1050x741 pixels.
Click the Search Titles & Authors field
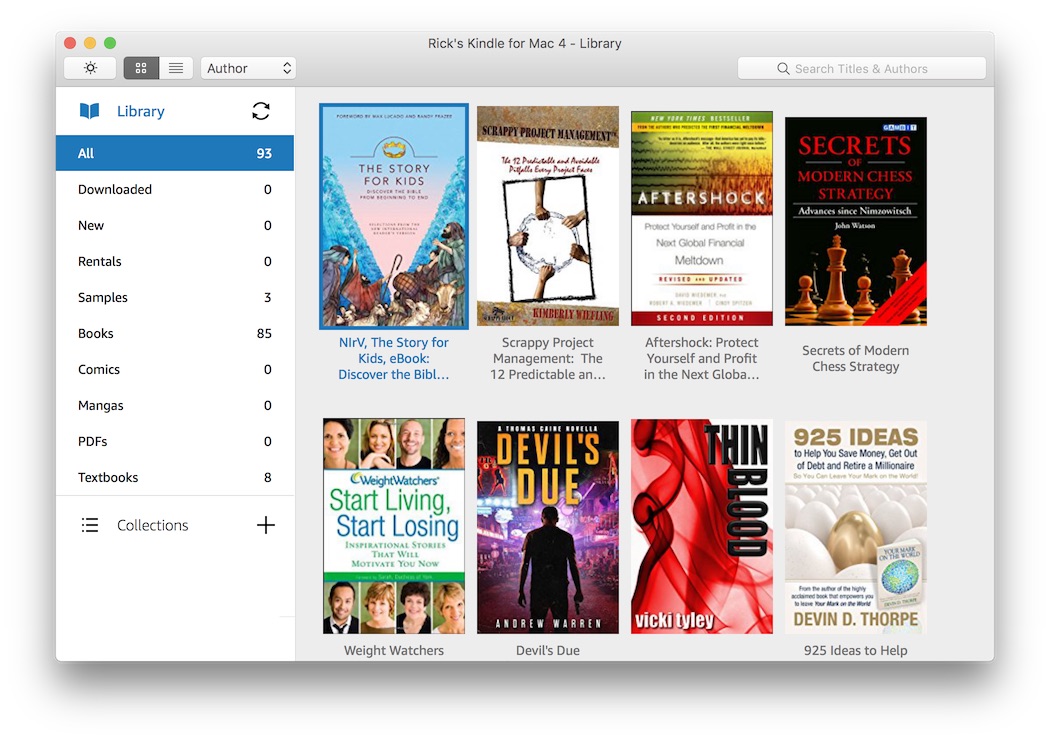pyautogui.click(x=861, y=68)
